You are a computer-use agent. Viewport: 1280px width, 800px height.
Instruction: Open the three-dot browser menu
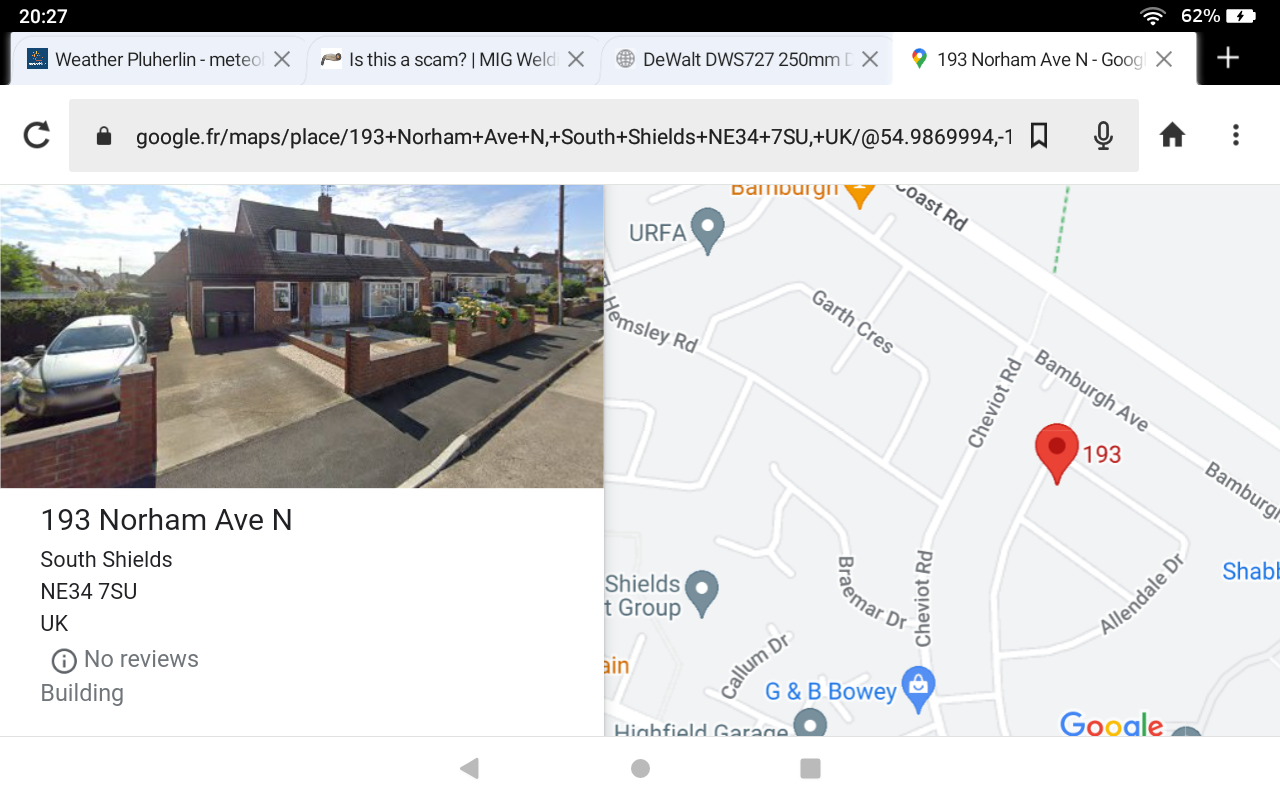point(1236,135)
